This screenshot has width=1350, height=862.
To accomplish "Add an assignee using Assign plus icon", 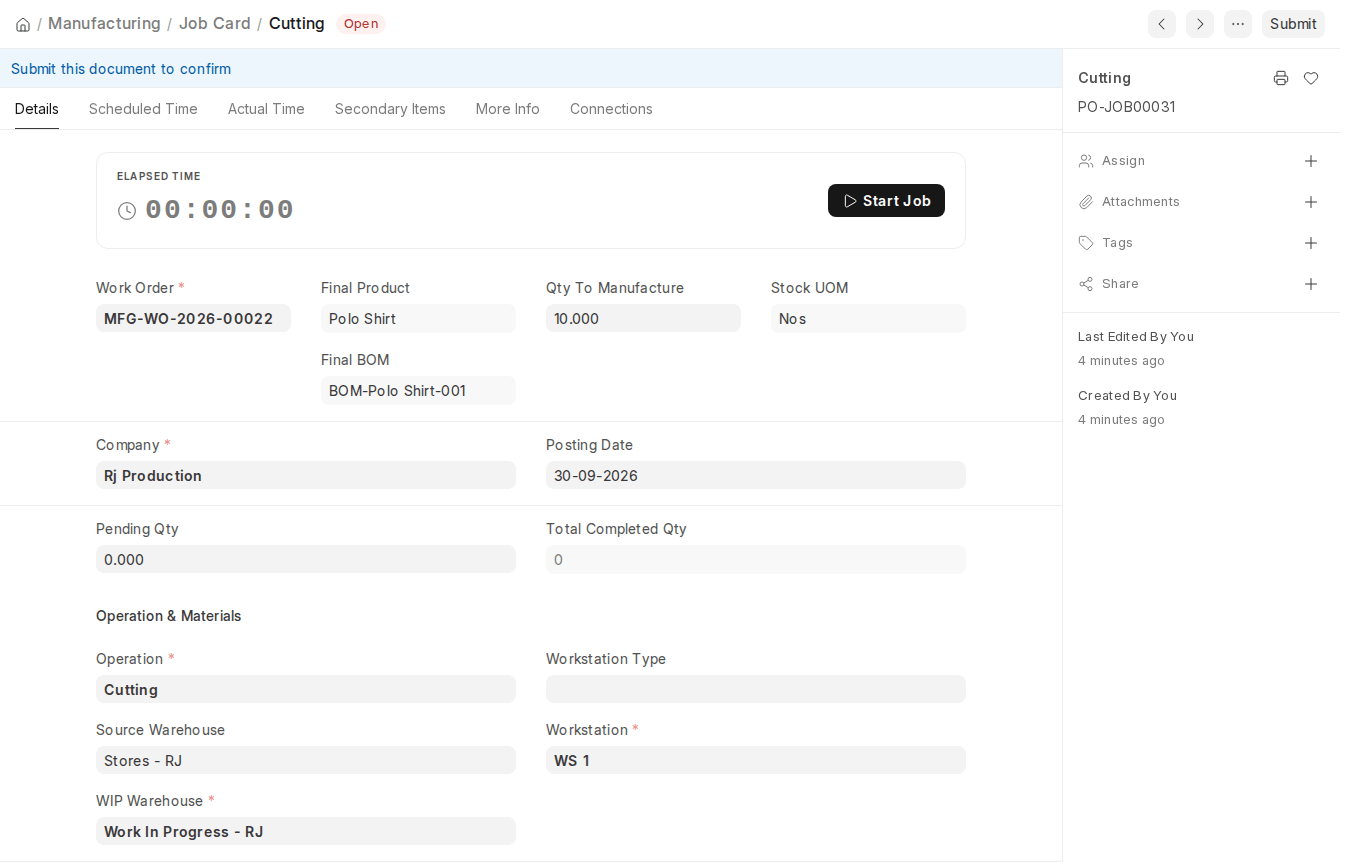I will (x=1311, y=161).
